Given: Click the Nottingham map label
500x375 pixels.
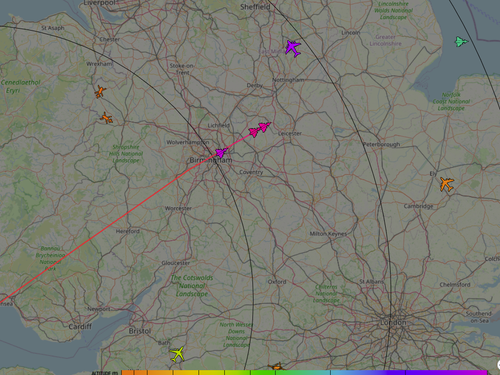Looking at the screenshot, I should point(288,80).
